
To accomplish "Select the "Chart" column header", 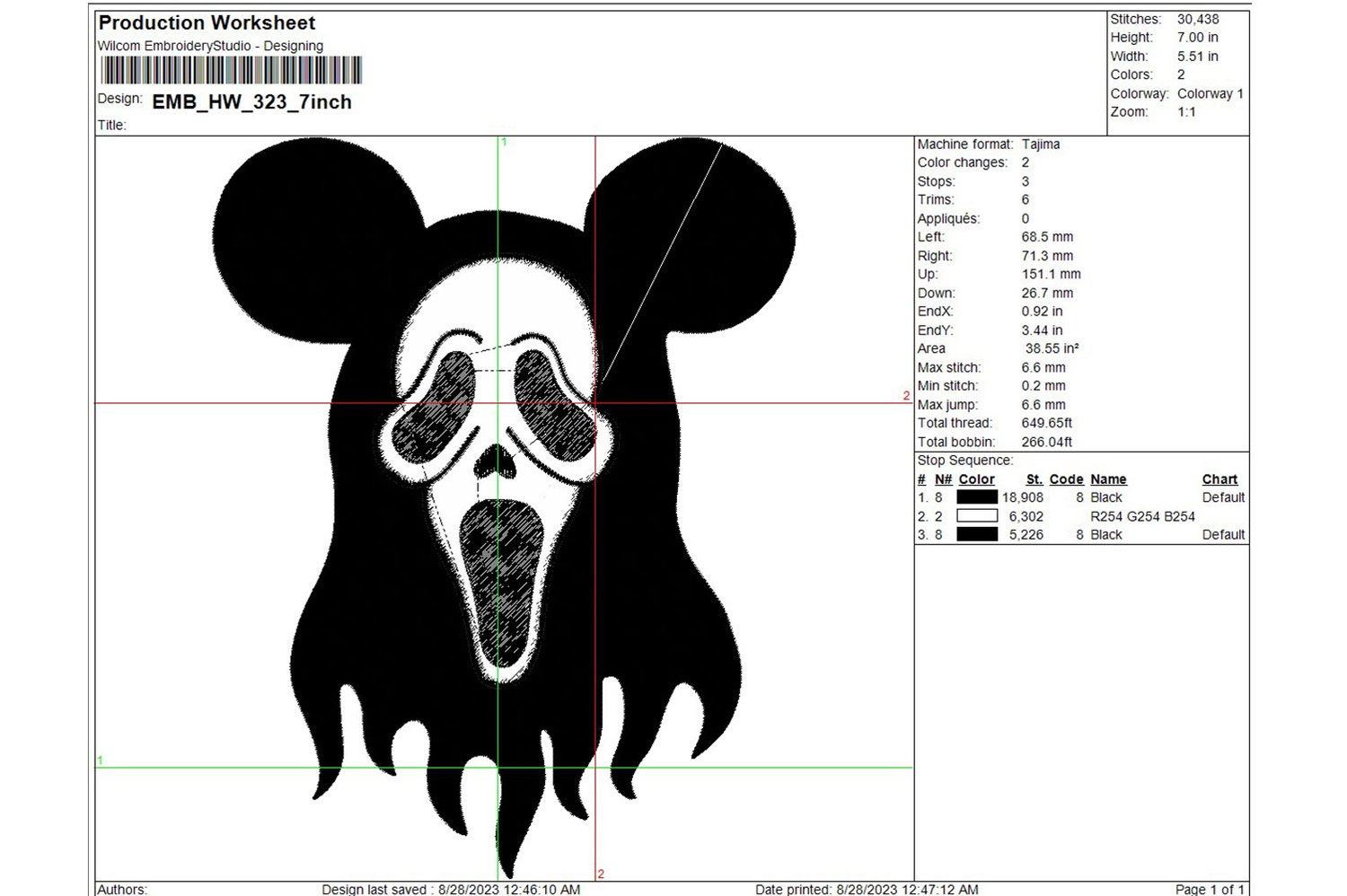I will pos(1219,479).
